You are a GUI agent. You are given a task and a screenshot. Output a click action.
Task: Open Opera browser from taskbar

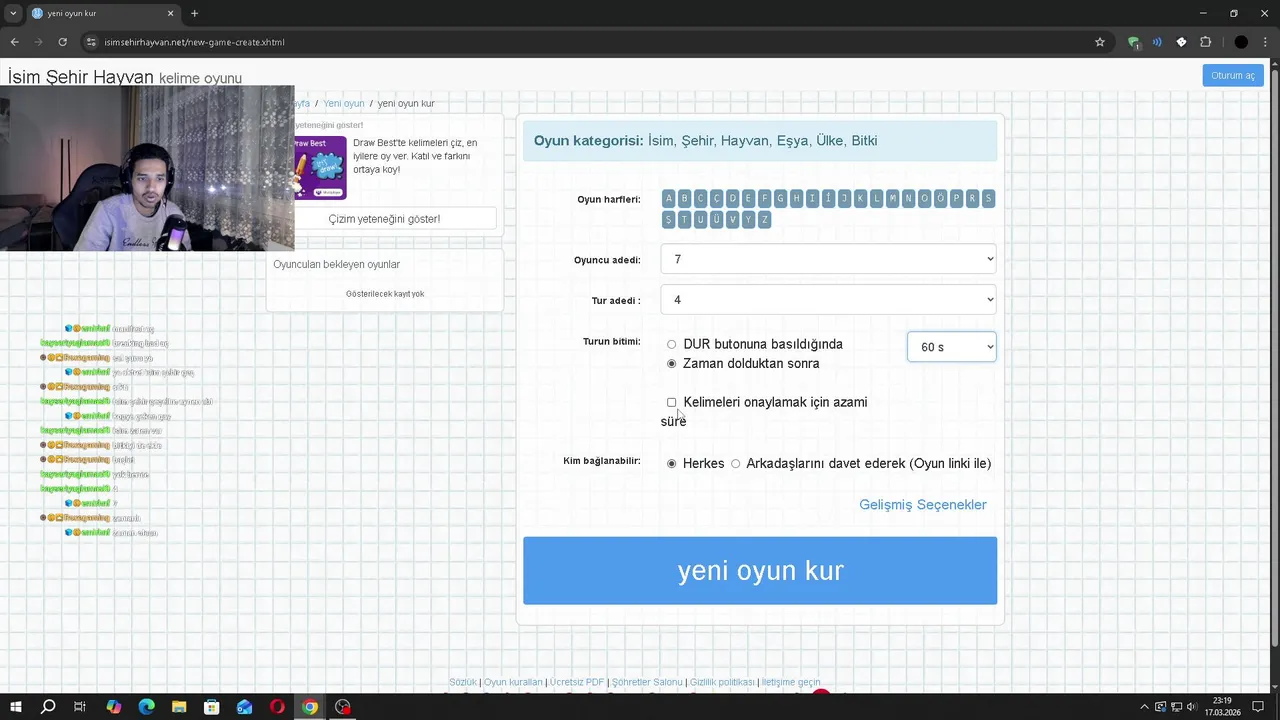[x=277, y=707]
